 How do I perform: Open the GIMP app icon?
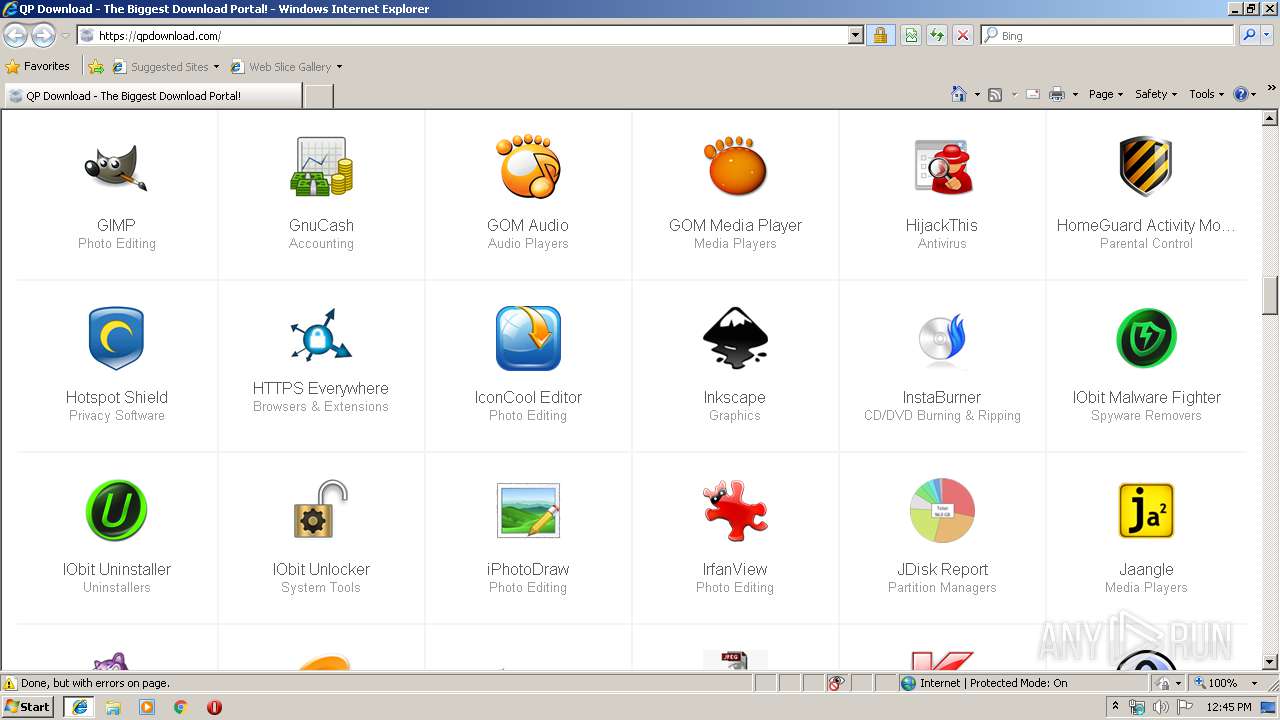coord(116,167)
